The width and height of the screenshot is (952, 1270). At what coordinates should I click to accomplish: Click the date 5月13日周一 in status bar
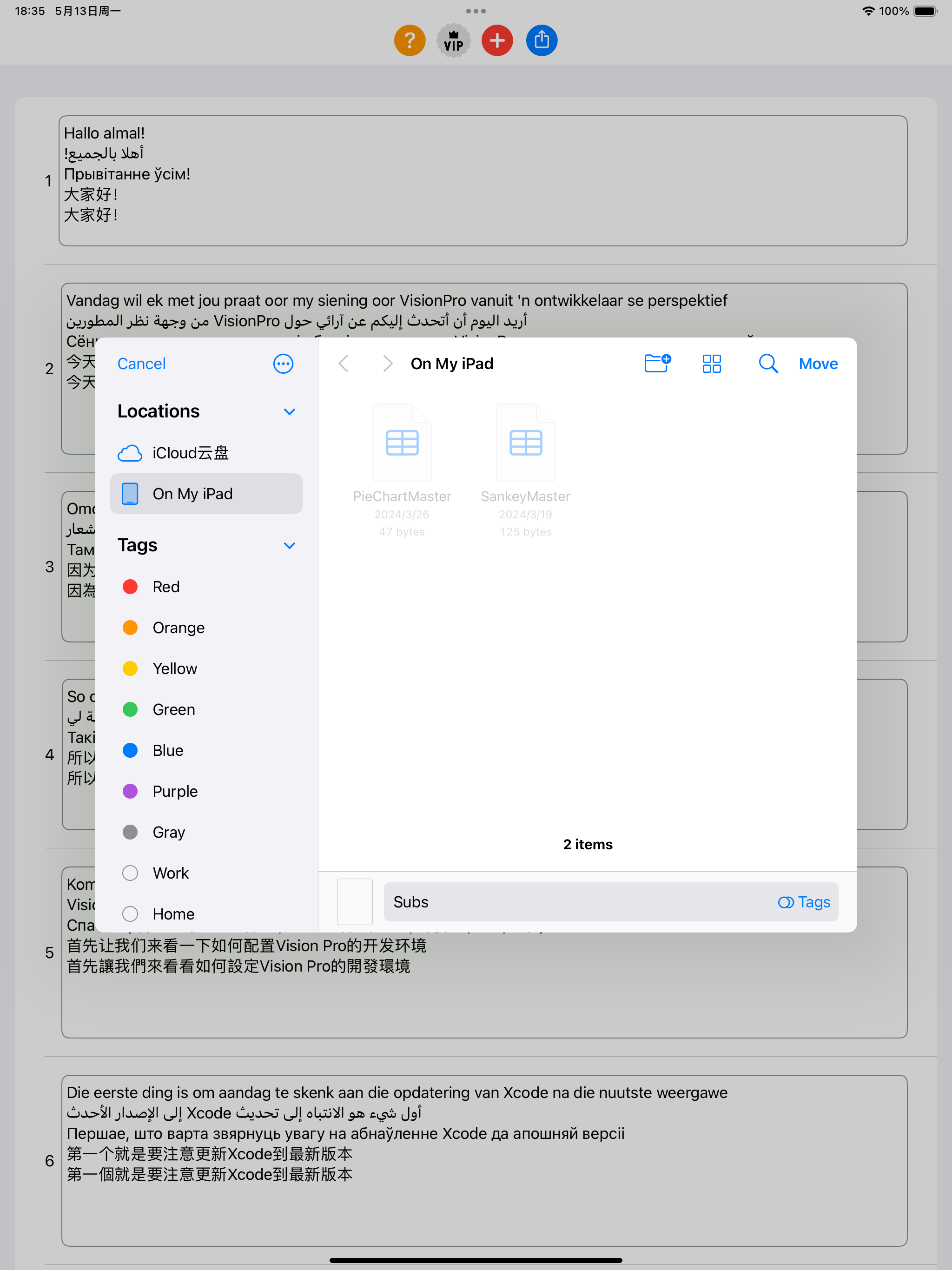[88, 11]
